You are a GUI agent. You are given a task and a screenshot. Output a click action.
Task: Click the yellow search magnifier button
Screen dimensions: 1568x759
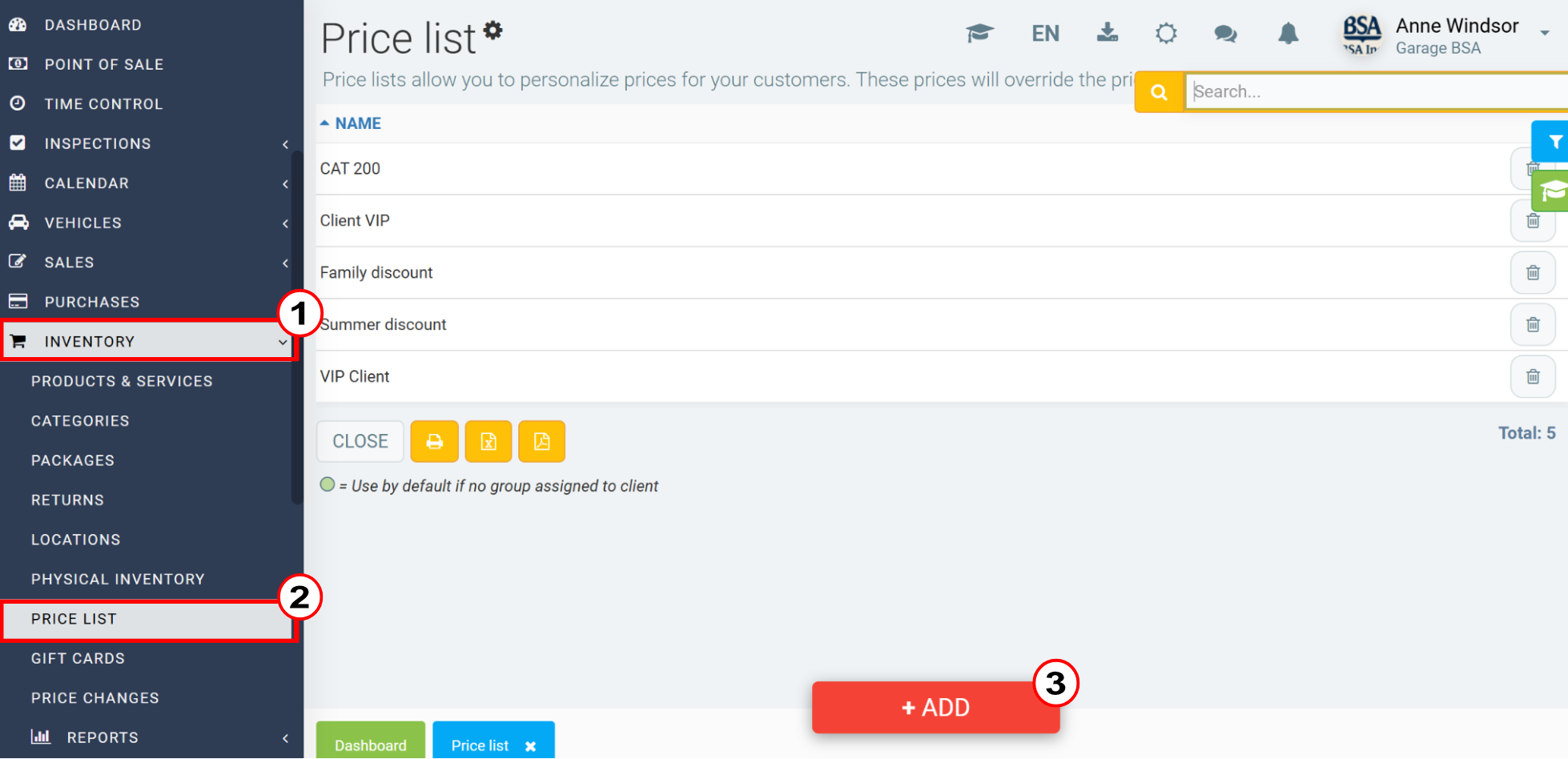click(x=1159, y=92)
